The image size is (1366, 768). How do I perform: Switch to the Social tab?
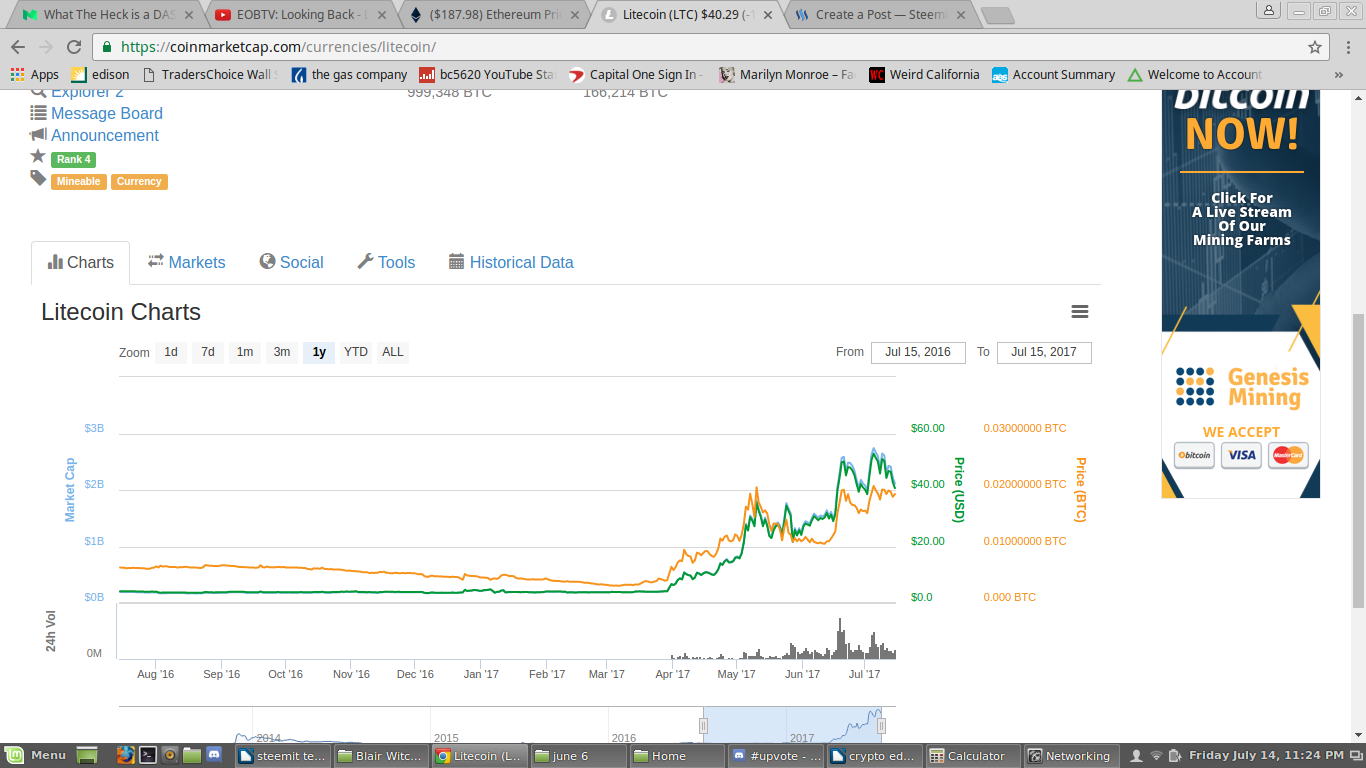click(292, 262)
